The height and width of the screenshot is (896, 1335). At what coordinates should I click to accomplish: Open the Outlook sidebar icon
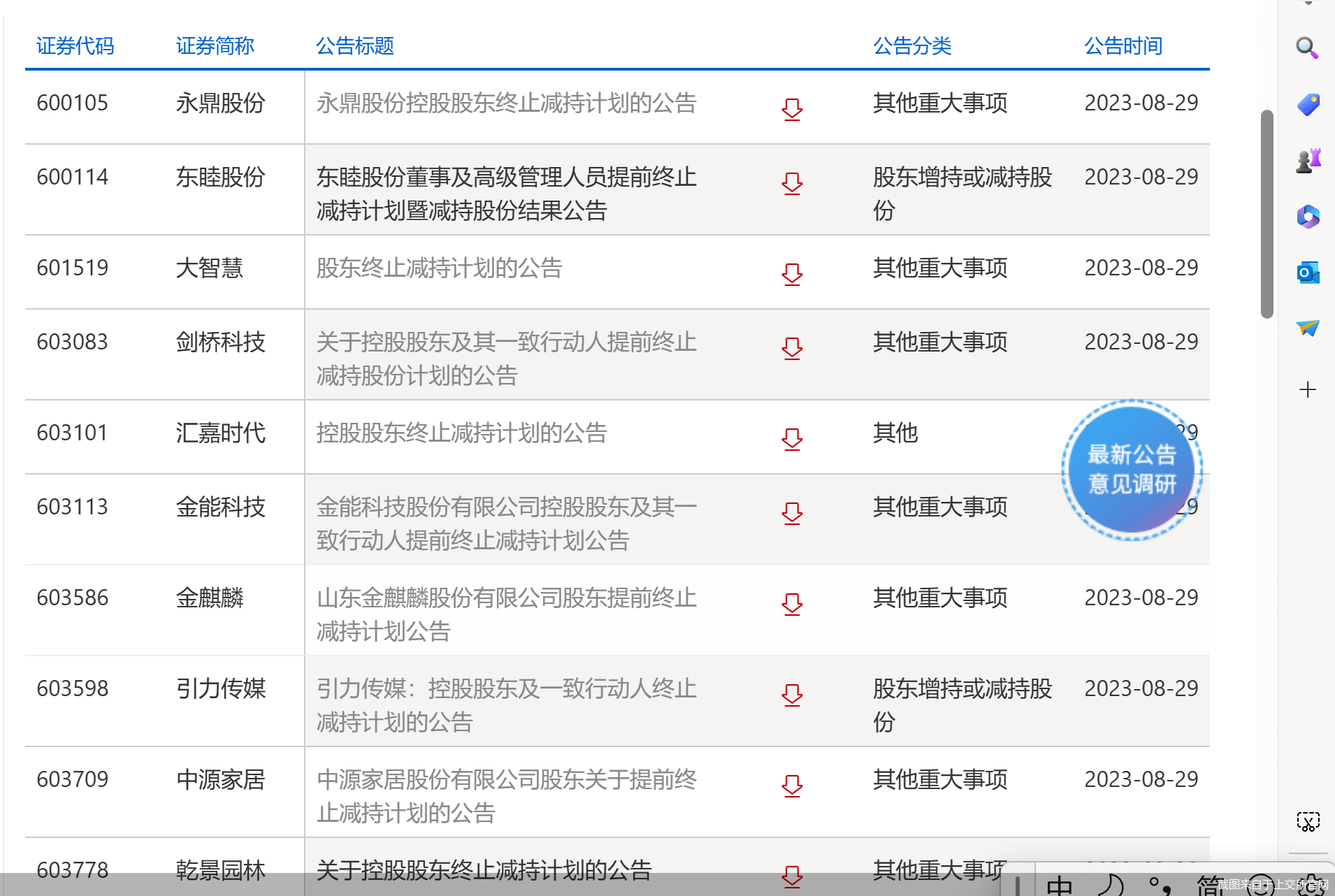pyautogui.click(x=1307, y=273)
